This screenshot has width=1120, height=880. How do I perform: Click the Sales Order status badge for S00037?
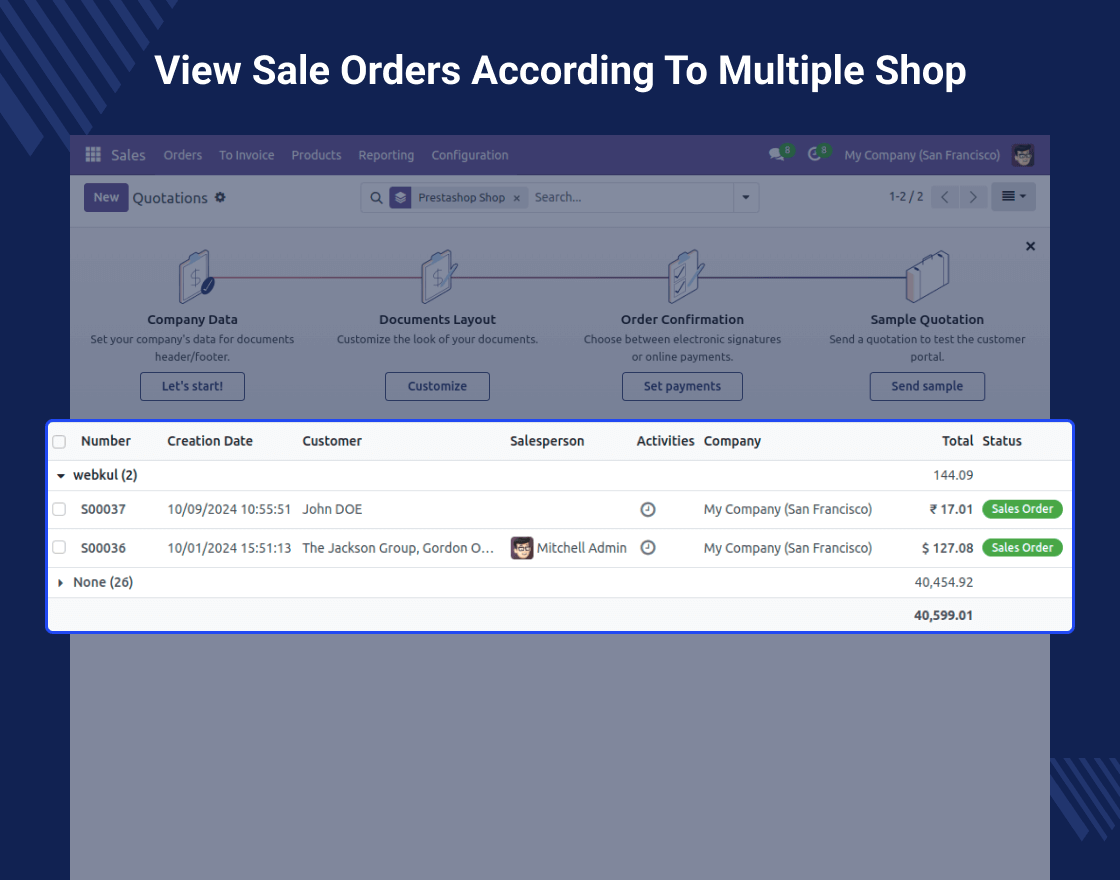pos(1022,509)
